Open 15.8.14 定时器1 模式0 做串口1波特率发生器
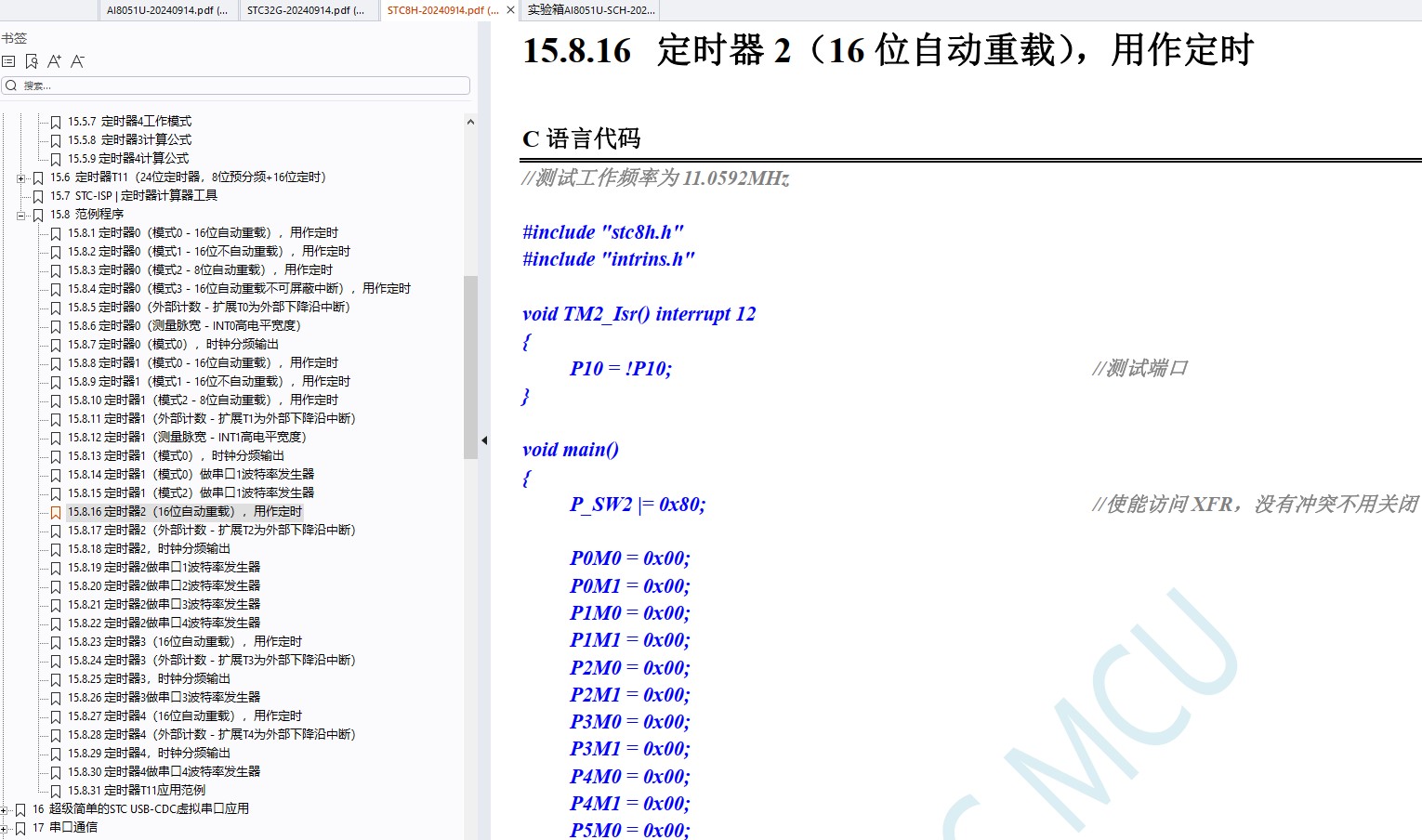Image resolution: width=1422 pixels, height=840 pixels. click(191, 475)
